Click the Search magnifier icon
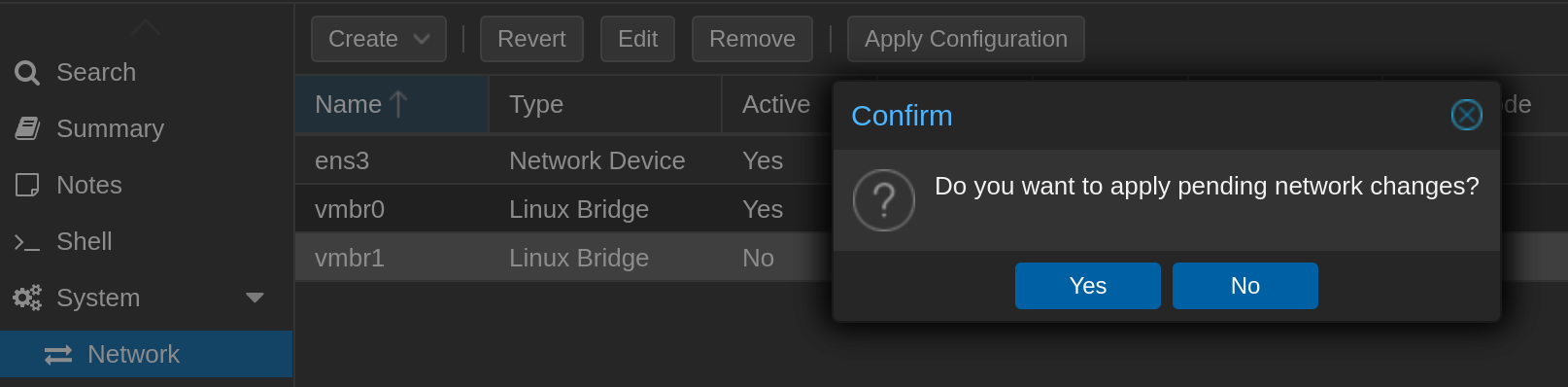Screen dimensions: 1568x387 [x=27, y=73]
